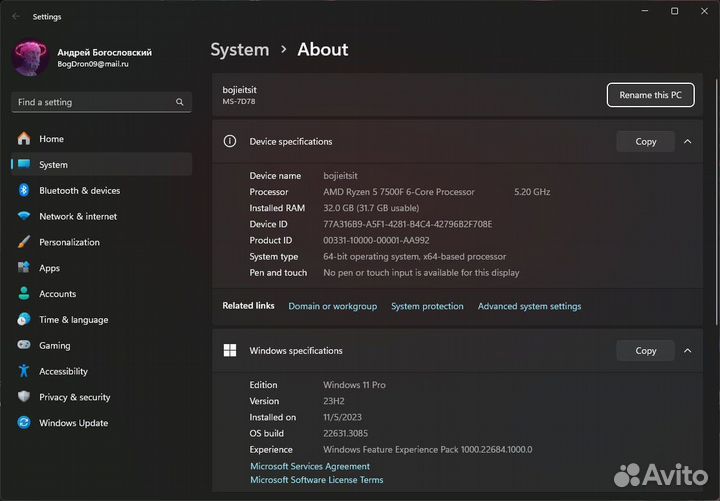Select Time & language category
The height and width of the screenshot is (501, 720).
coord(101,319)
